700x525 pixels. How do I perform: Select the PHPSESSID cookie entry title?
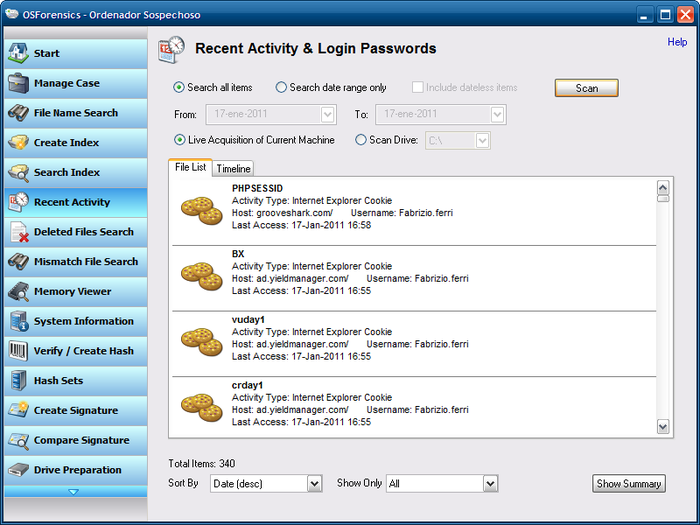click(257, 188)
